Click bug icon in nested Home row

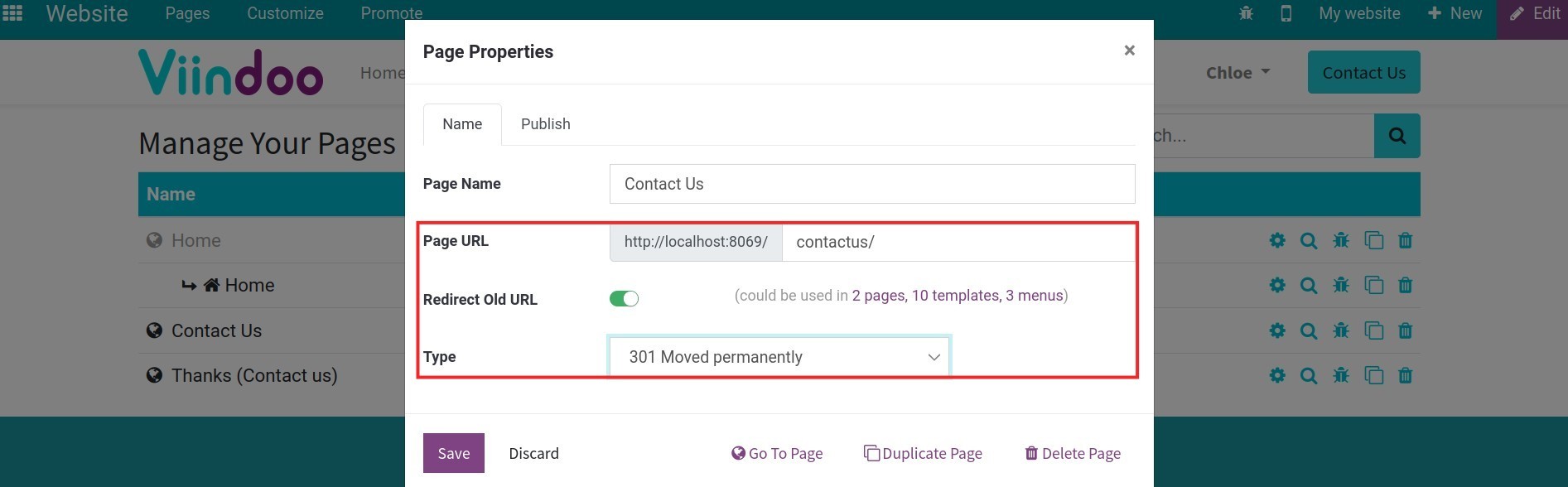pyautogui.click(x=1341, y=285)
